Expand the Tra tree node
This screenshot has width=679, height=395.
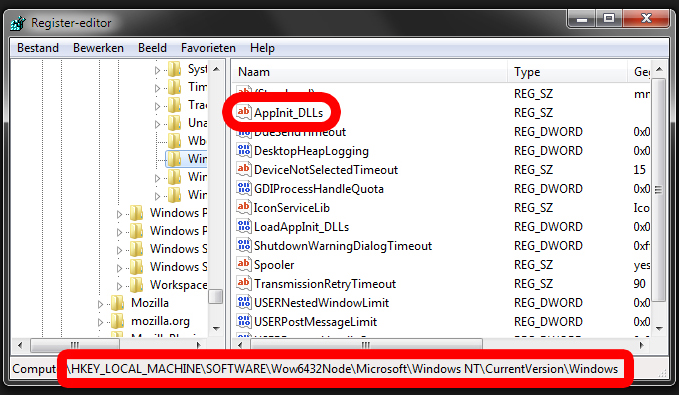157,106
